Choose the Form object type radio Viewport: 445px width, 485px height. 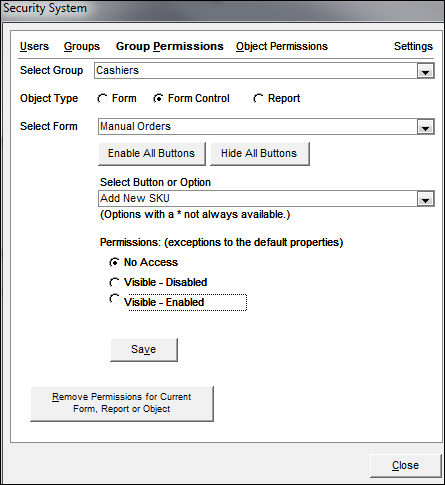(x=102, y=99)
